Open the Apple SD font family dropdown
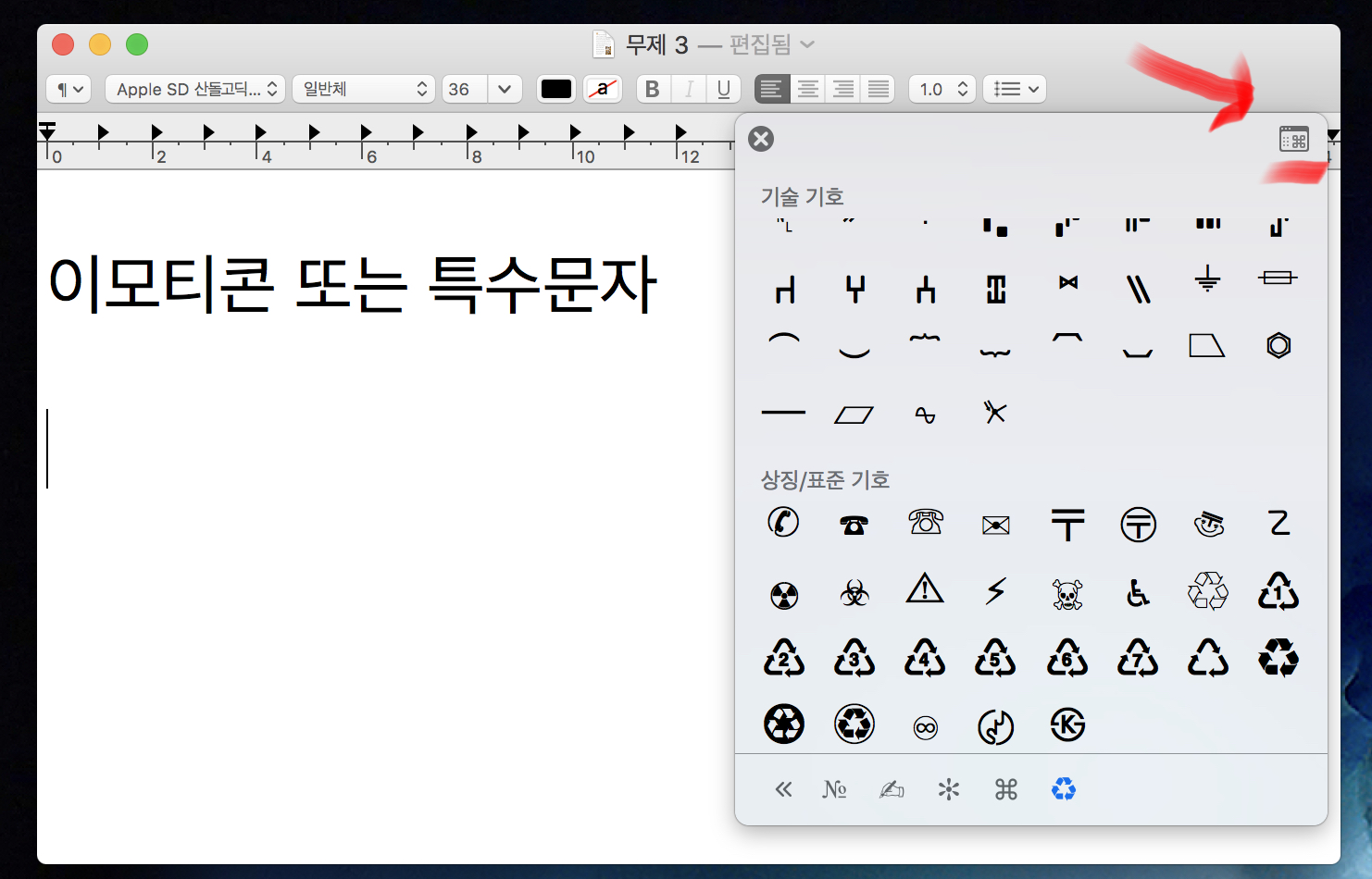 tap(195, 89)
